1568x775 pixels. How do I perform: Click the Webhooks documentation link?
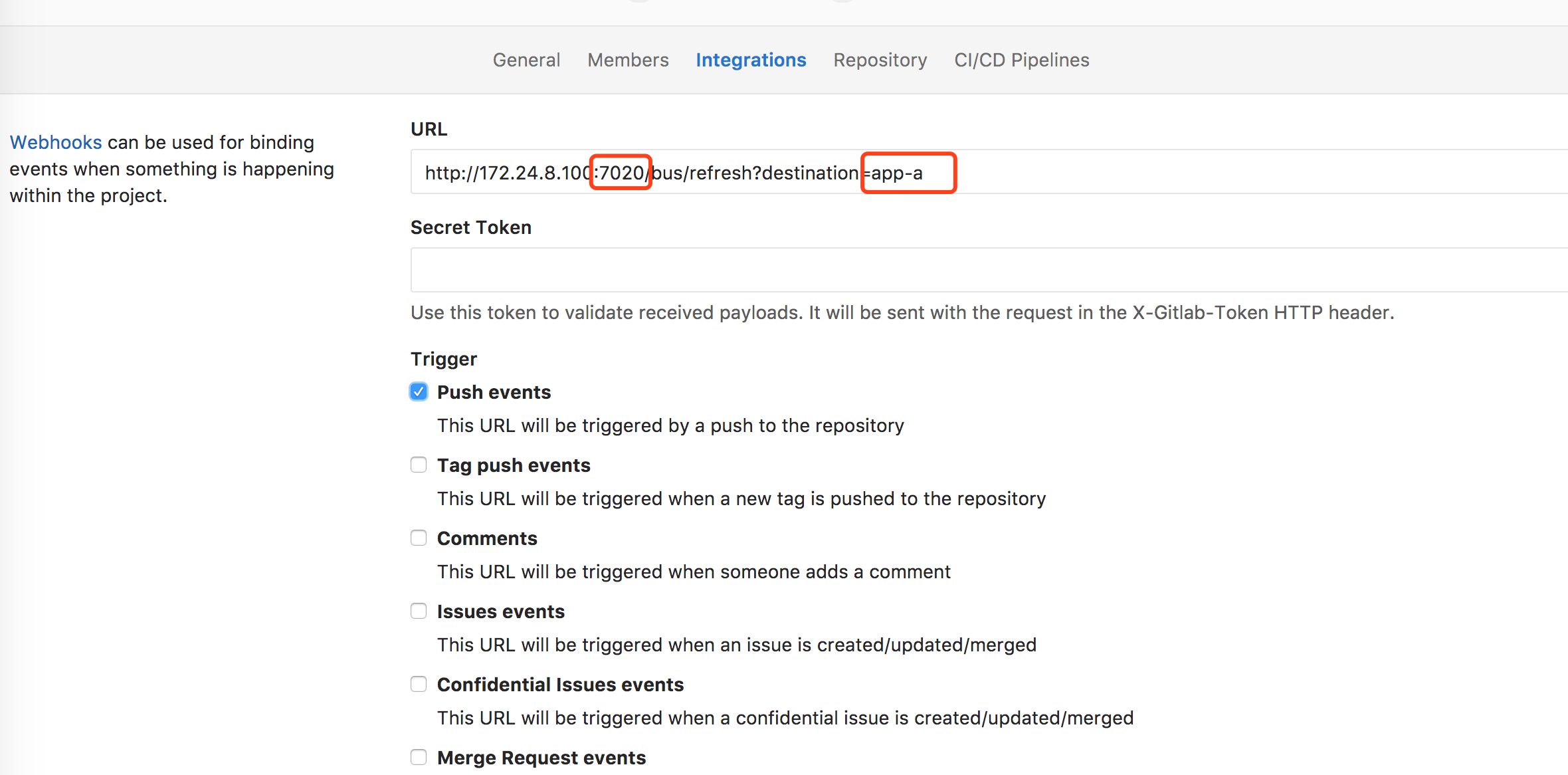[x=56, y=142]
